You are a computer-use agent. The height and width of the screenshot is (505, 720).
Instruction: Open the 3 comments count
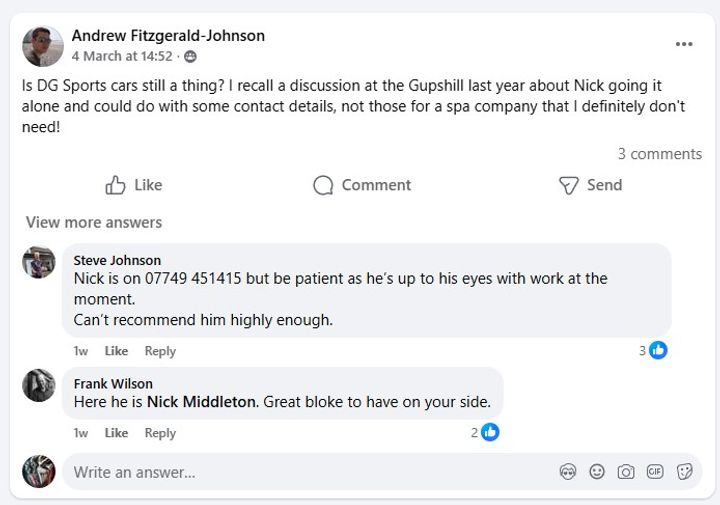pos(659,154)
